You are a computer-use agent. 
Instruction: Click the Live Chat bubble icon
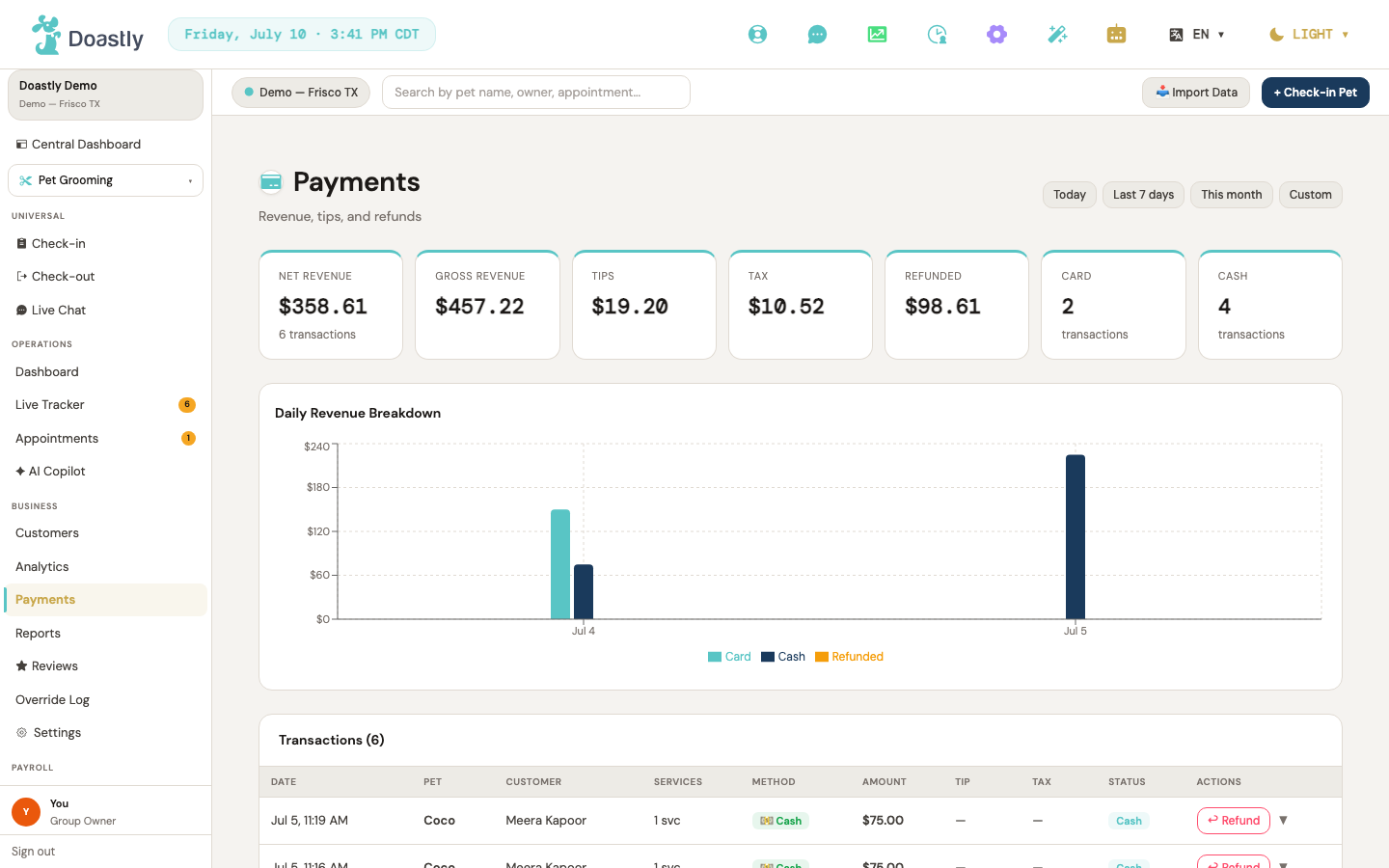pos(21,311)
